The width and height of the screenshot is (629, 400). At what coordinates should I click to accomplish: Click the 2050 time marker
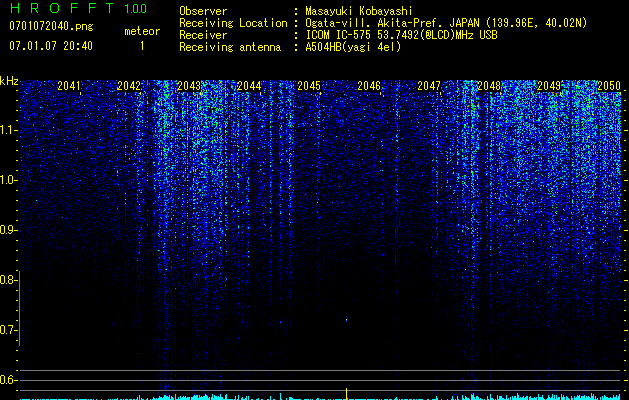(609, 86)
